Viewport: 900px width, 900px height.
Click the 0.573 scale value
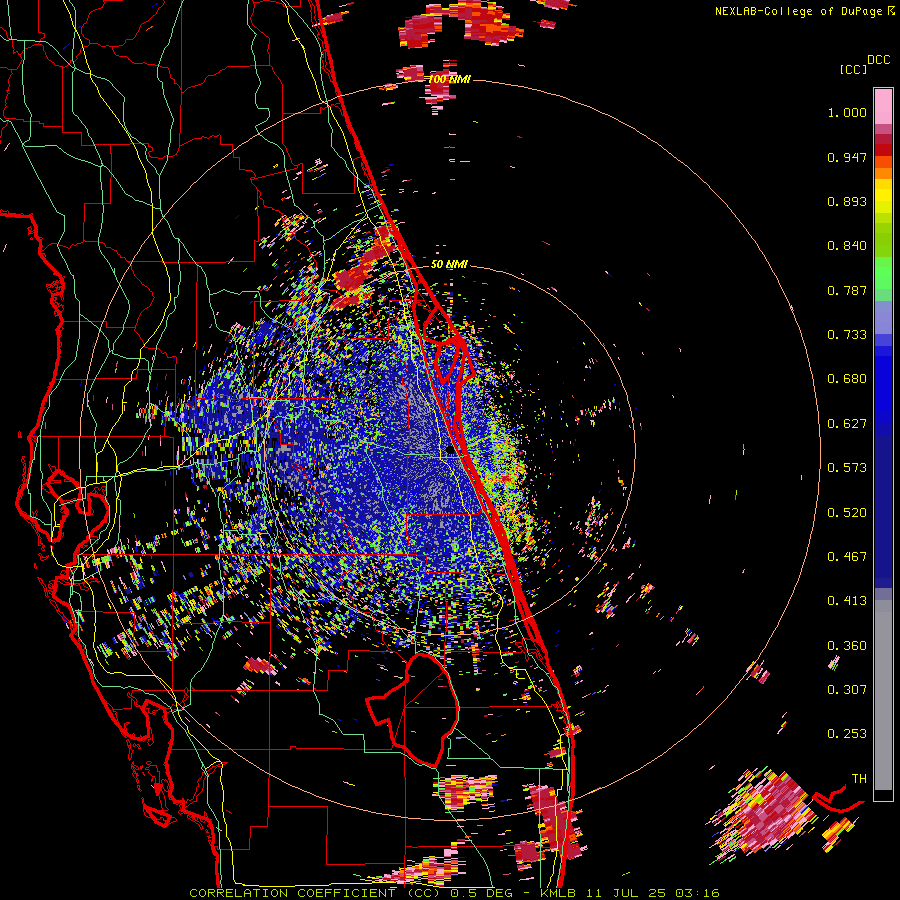pyautogui.click(x=847, y=468)
